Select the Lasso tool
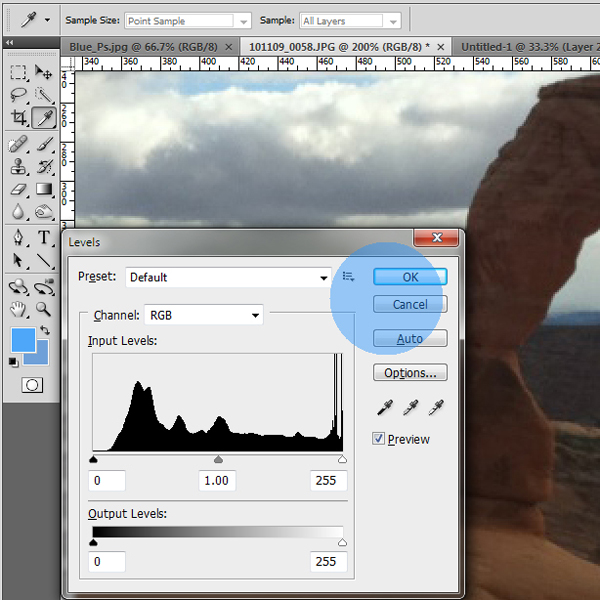The image size is (600, 600). pos(18,95)
